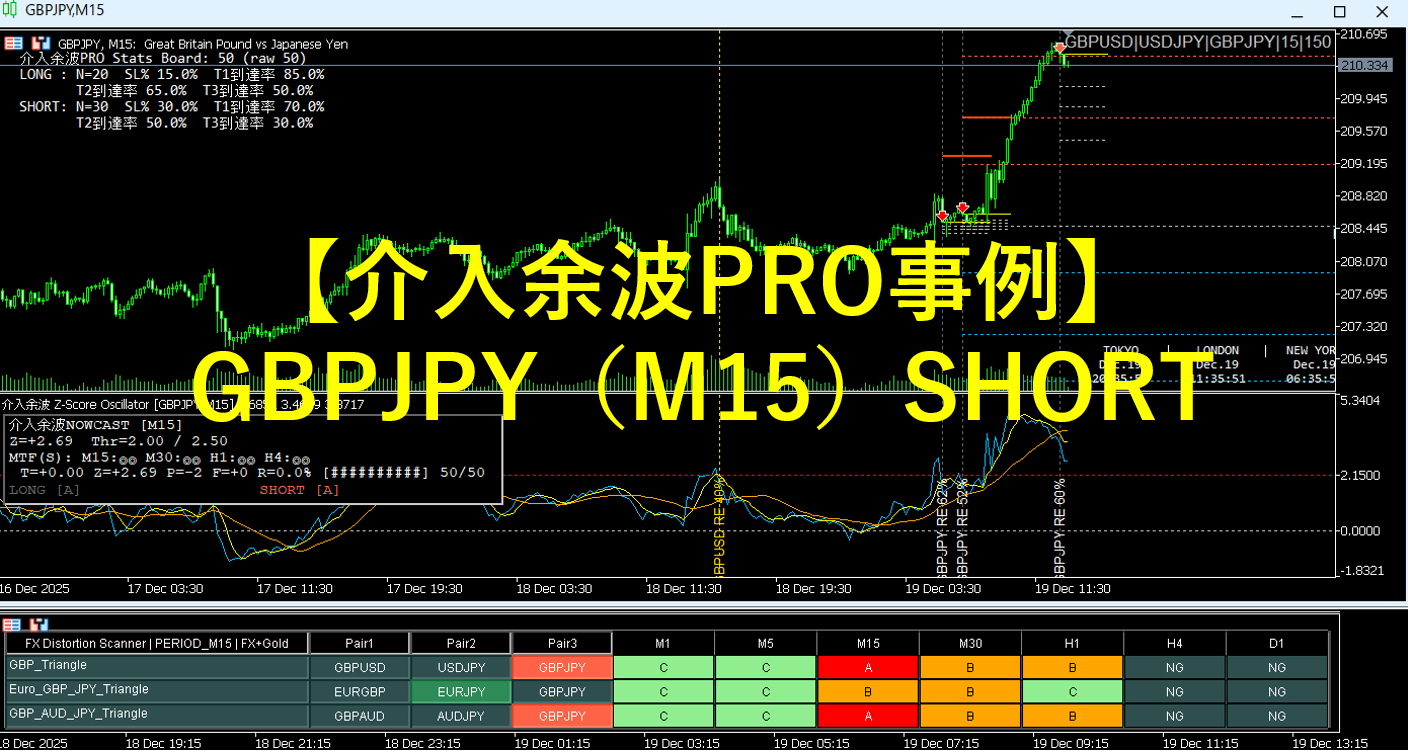Click the candlestick chart icon in the title bar
The width and height of the screenshot is (1408, 751).
click(12, 10)
